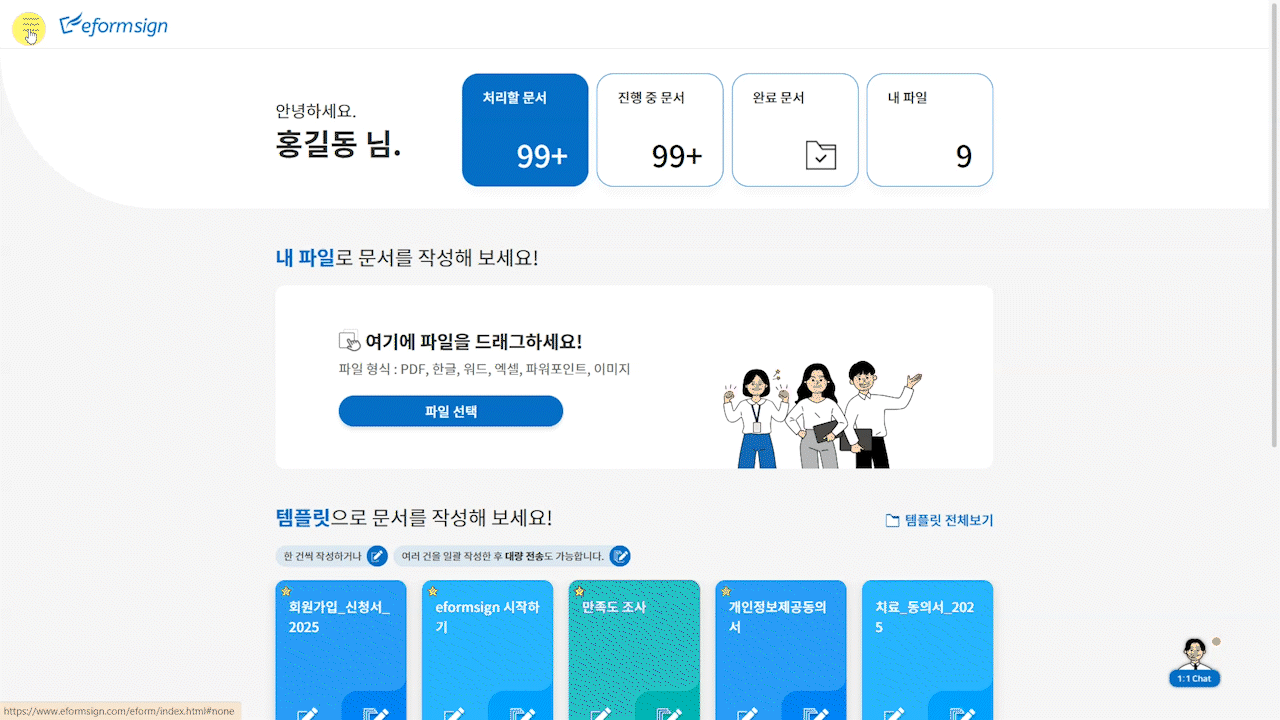Open the hamburger menu icon

pyautogui.click(x=29, y=27)
